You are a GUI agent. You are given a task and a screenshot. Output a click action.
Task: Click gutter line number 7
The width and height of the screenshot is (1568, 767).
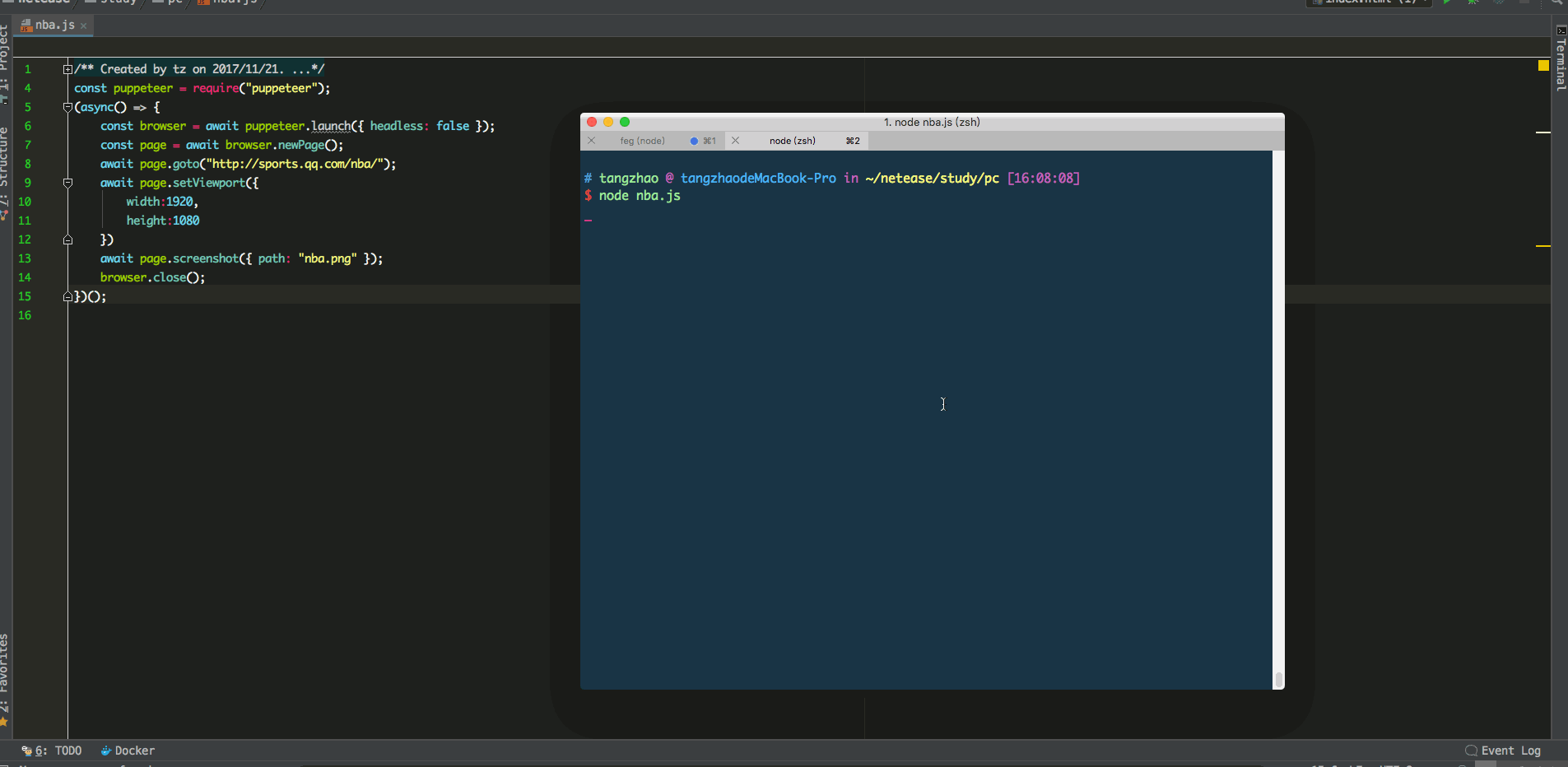click(28, 145)
